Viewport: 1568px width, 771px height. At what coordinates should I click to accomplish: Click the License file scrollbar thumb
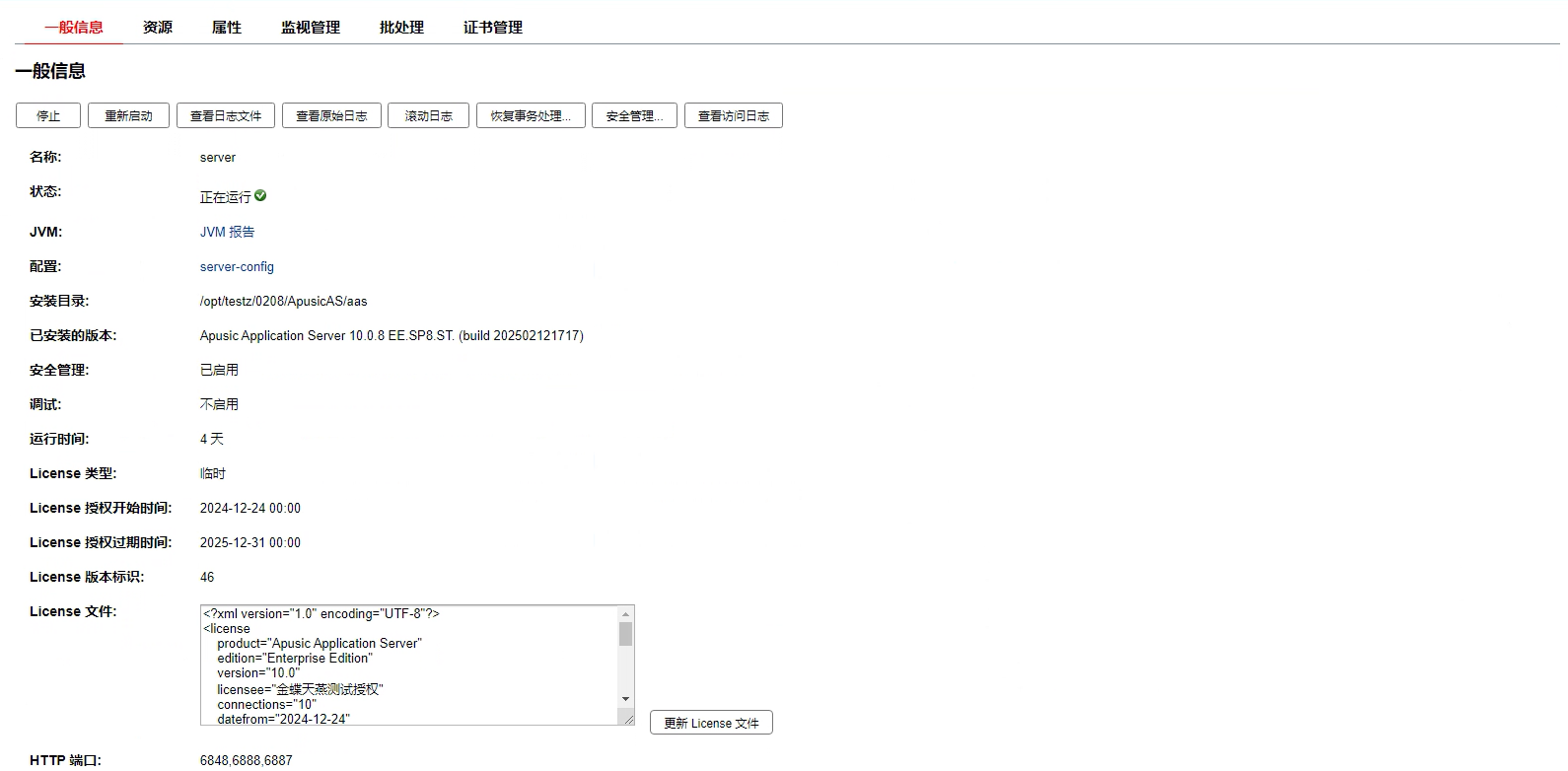(x=625, y=634)
